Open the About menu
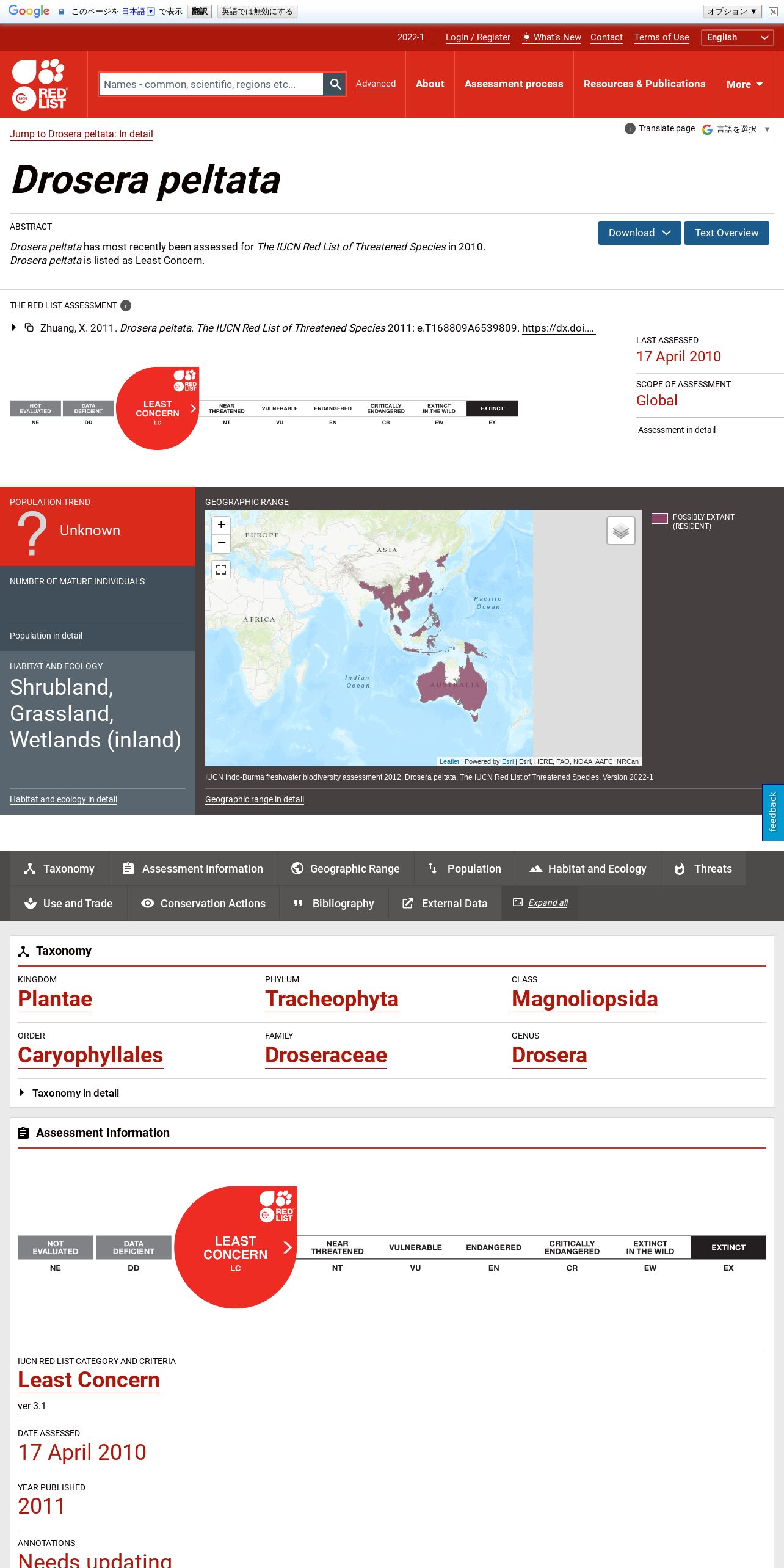This screenshot has height=1568, width=784. pyautogui.click(x=430, y=84)
